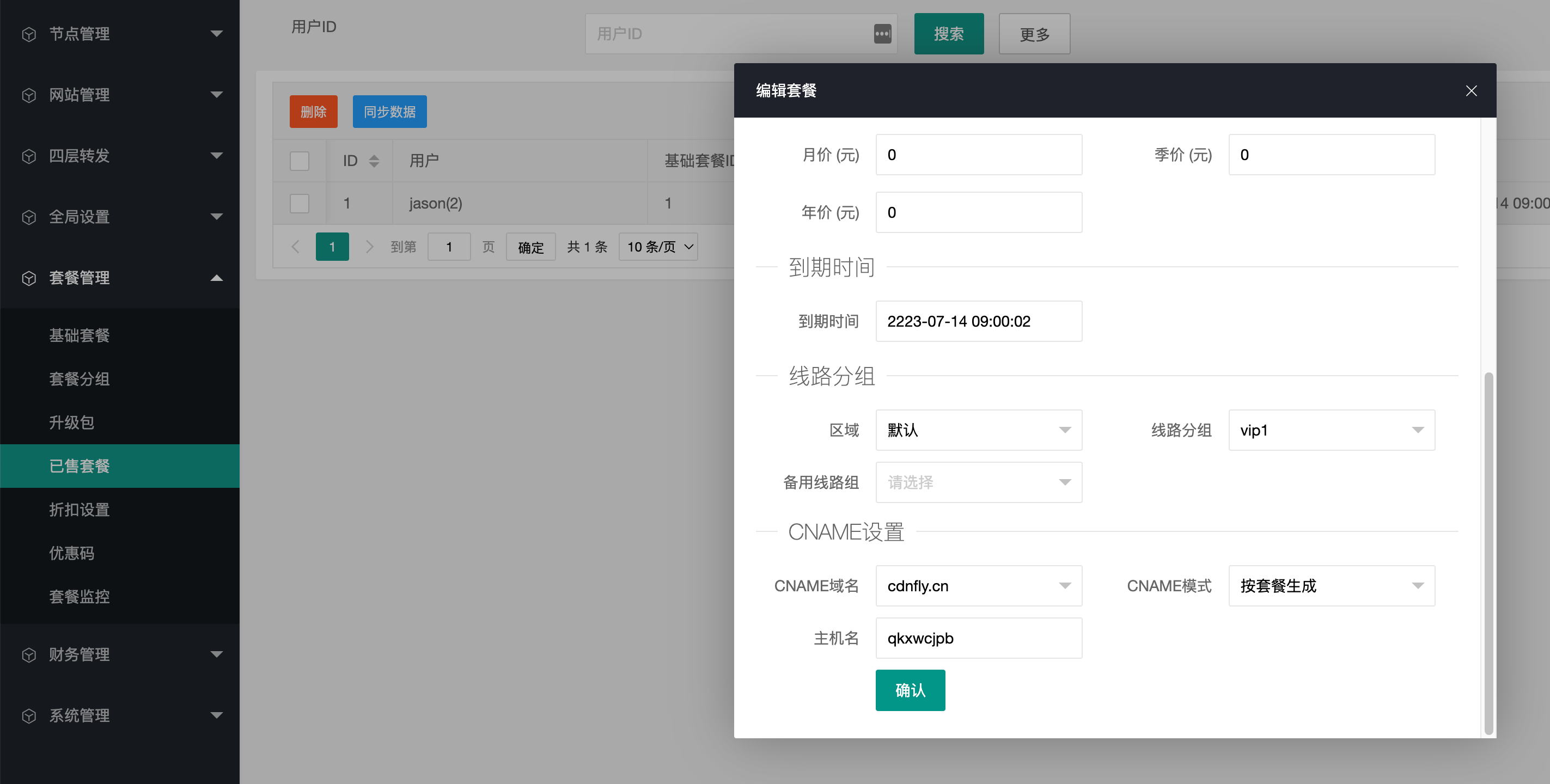
Task: Tick the select-all checkbox in table header
Action: [x=299, y=161]
